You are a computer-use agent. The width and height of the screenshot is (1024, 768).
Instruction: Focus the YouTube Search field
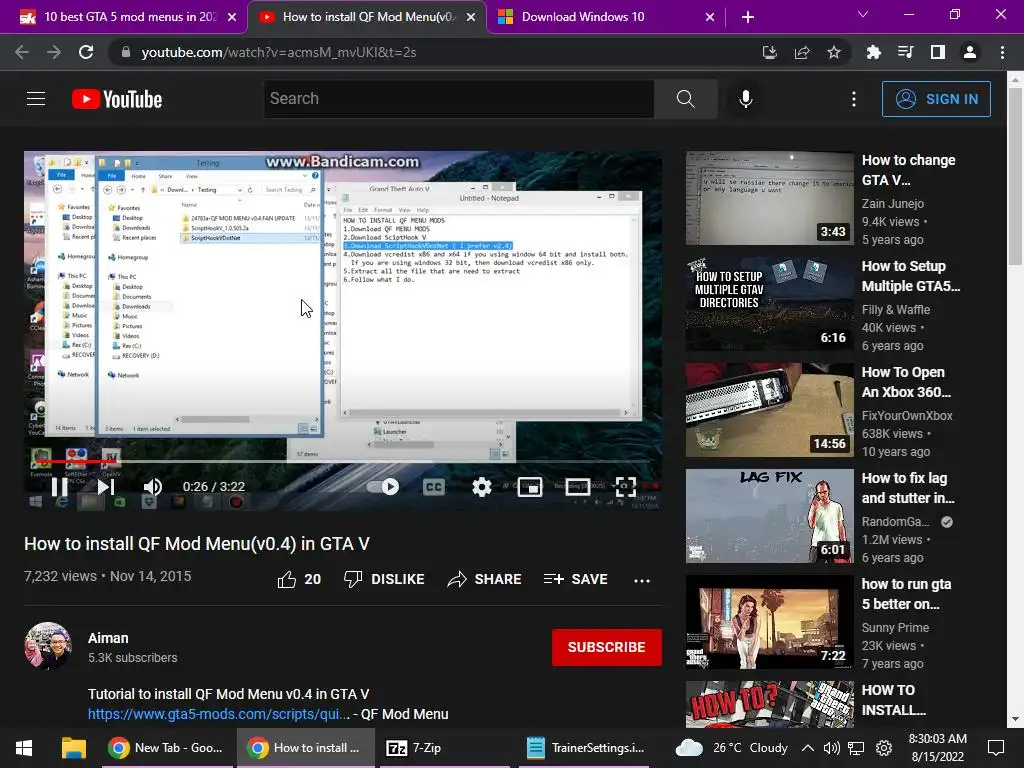click(458, 99)
